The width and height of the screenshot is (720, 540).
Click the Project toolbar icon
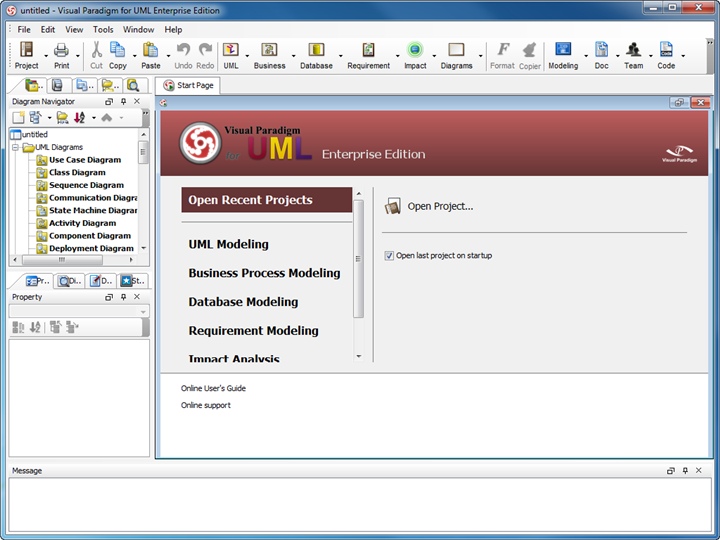(26, 50)
